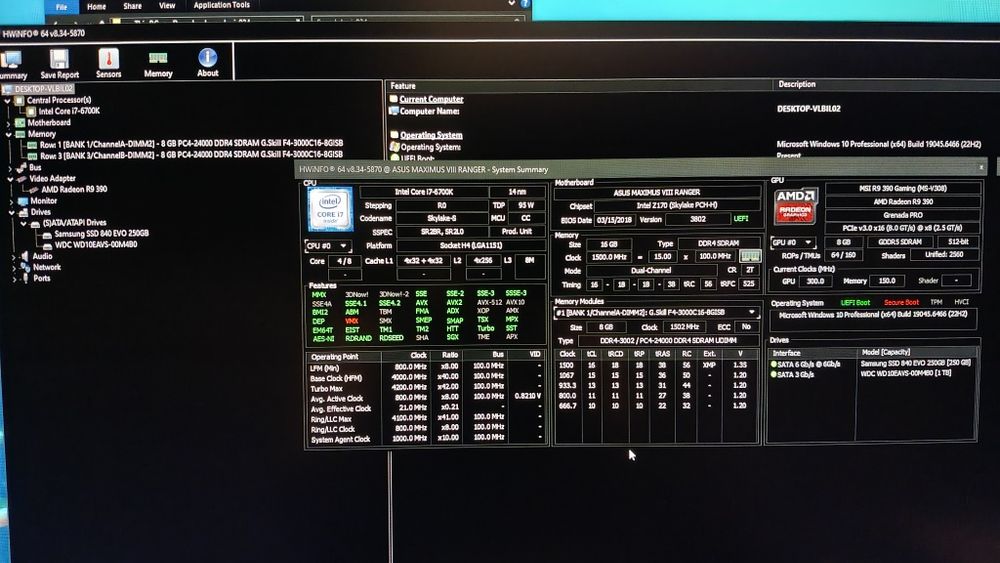Viewport: 1000px width, 563px height.
Task: Click the BIOS Version field 3802
Action: (698, 219)
